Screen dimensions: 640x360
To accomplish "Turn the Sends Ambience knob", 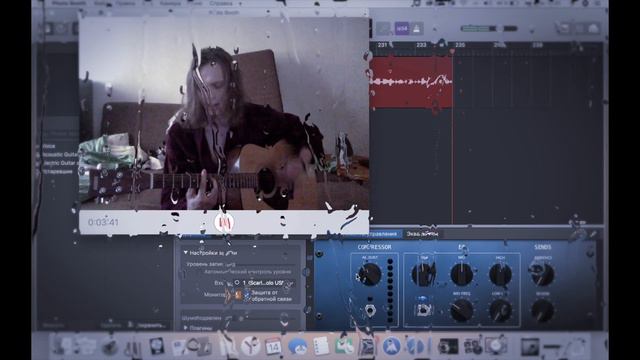I will [x=542, y=274].
